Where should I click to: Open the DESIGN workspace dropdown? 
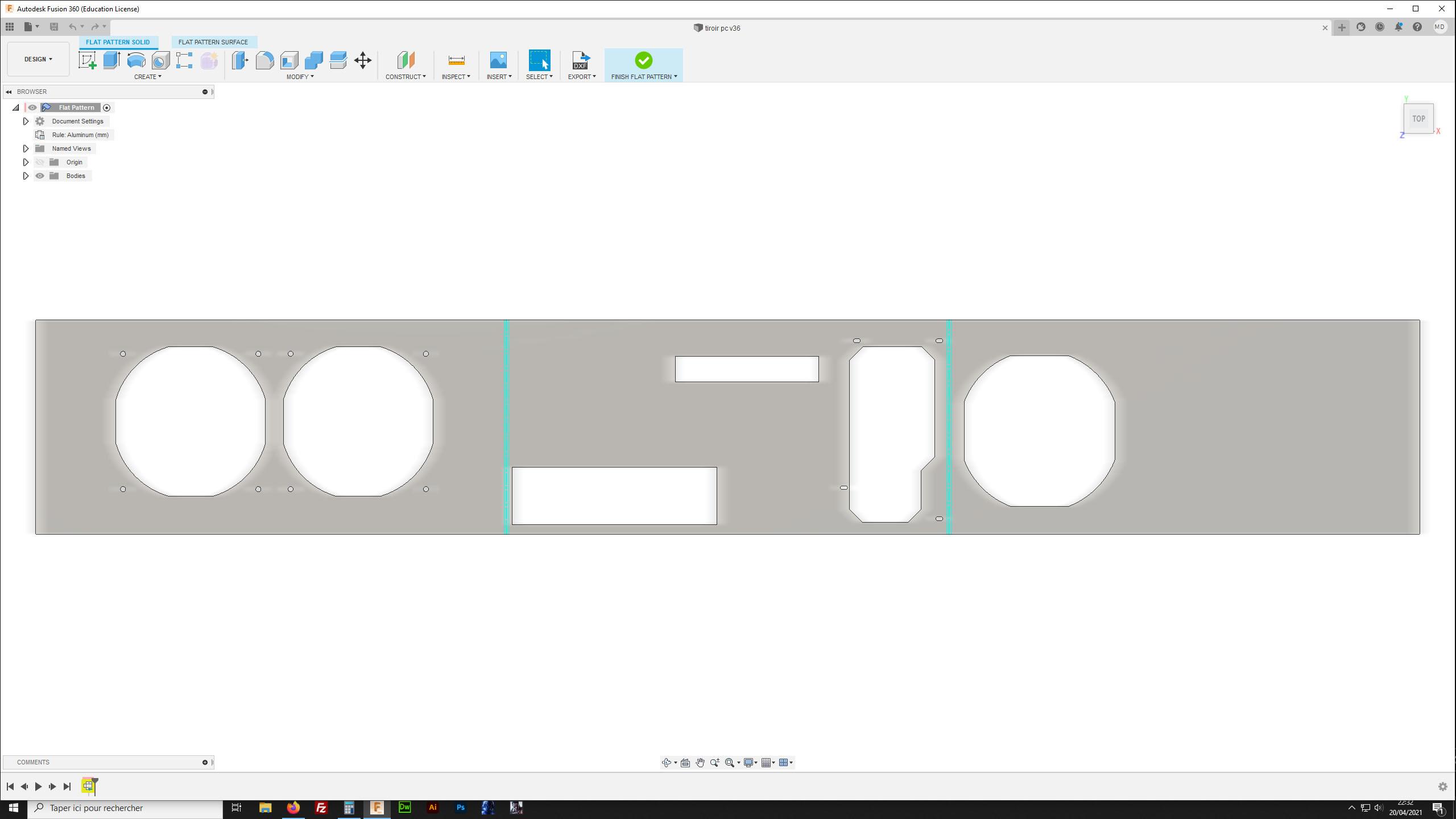(x=38, y=59)
